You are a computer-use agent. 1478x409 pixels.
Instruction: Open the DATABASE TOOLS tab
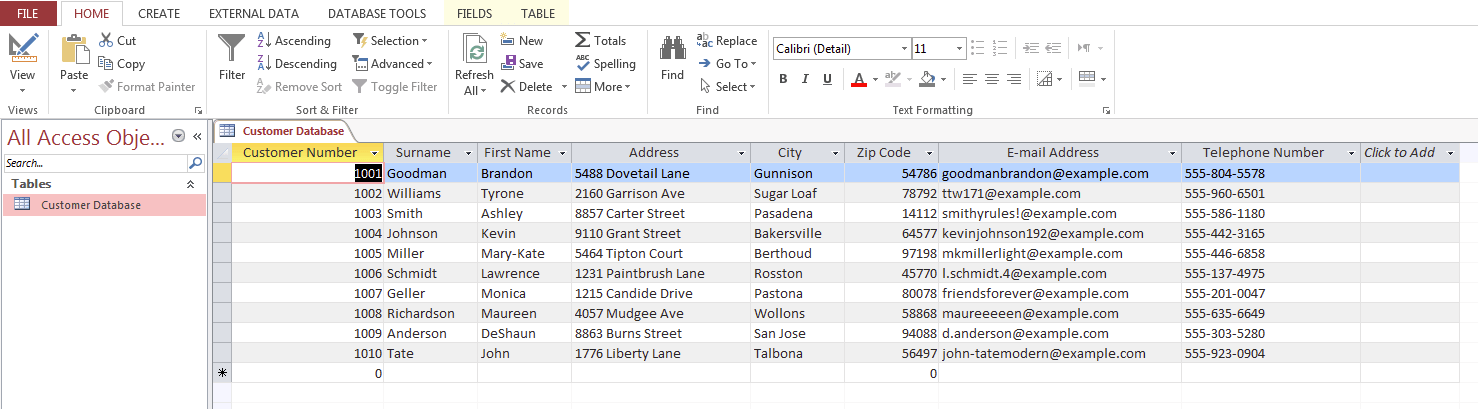click(377, 14)
